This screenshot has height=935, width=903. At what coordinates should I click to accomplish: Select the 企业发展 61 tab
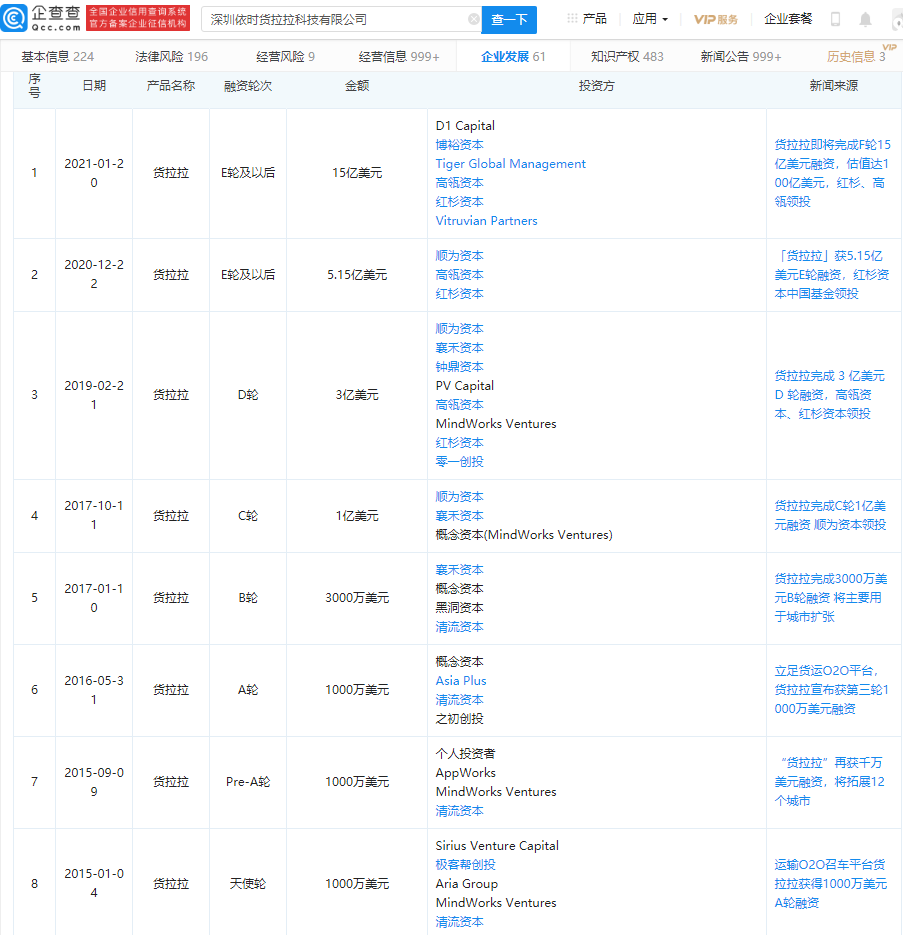click(x=513, y=57)
